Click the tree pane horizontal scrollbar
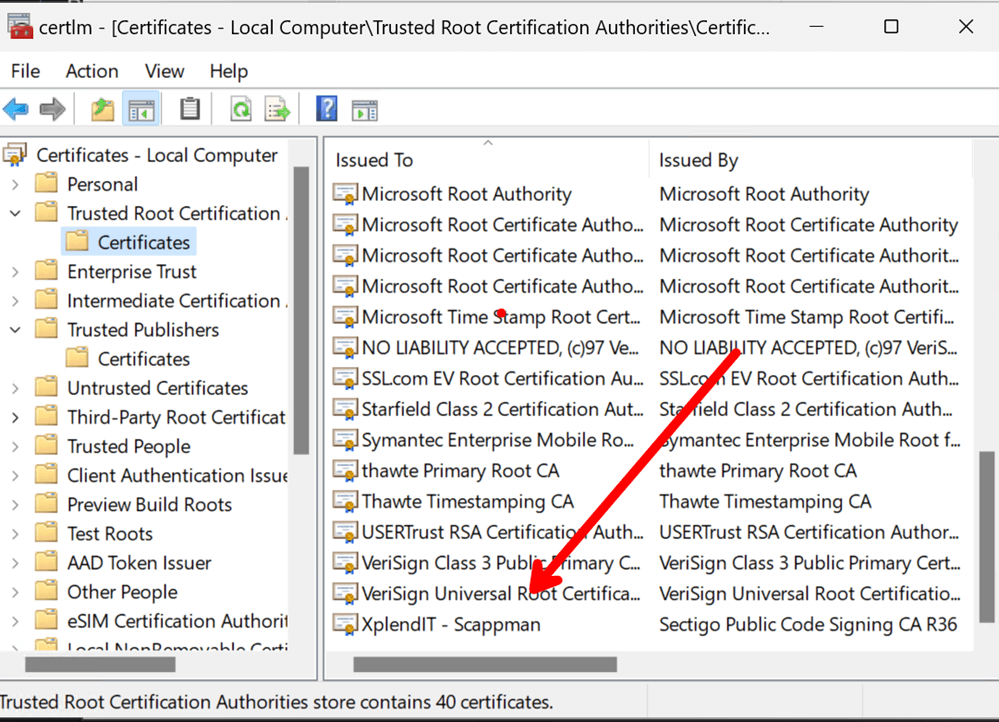999x722 pixels. pyautogui.click(x=100, y=665)
